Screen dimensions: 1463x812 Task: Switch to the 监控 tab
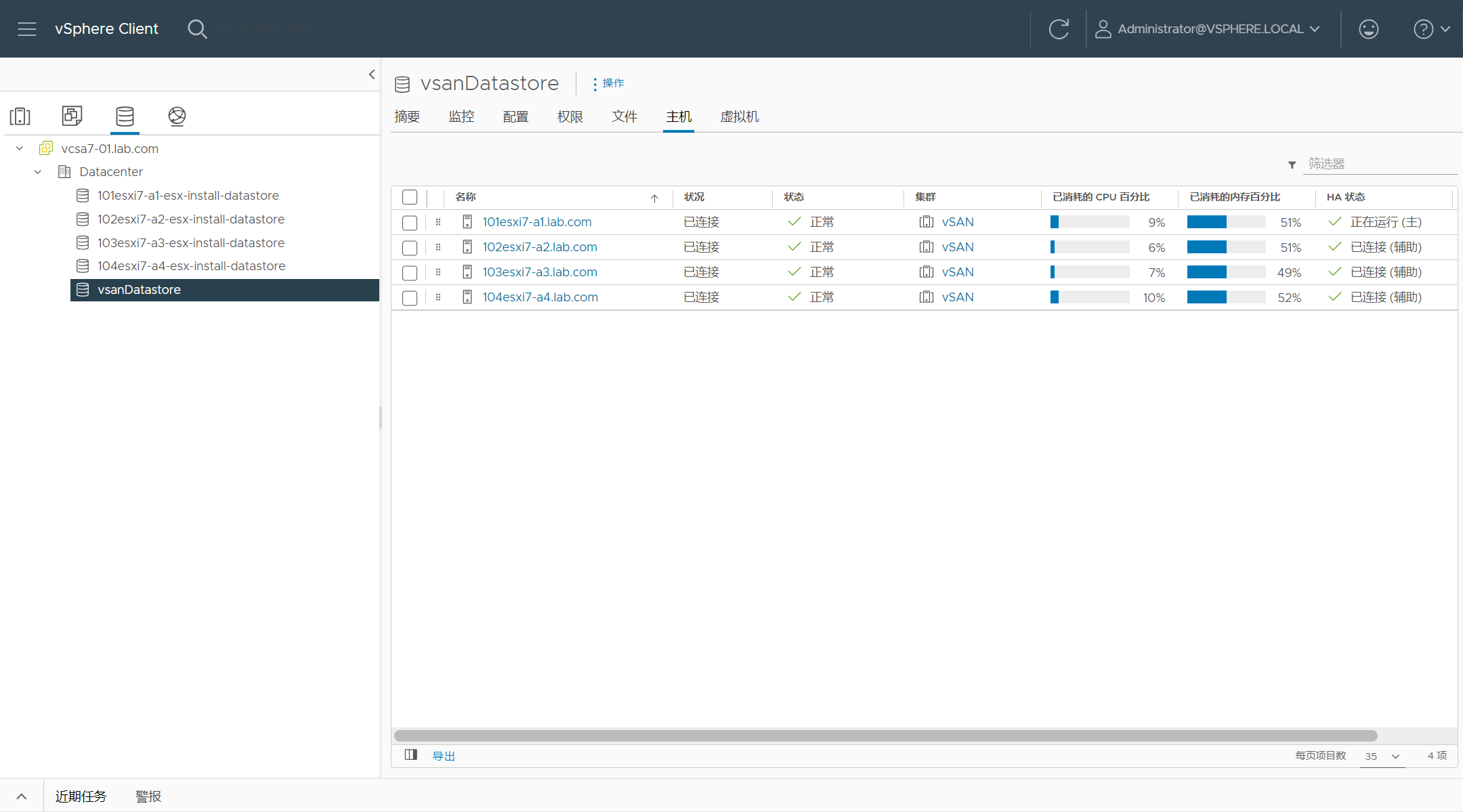[x=461, y=116]
